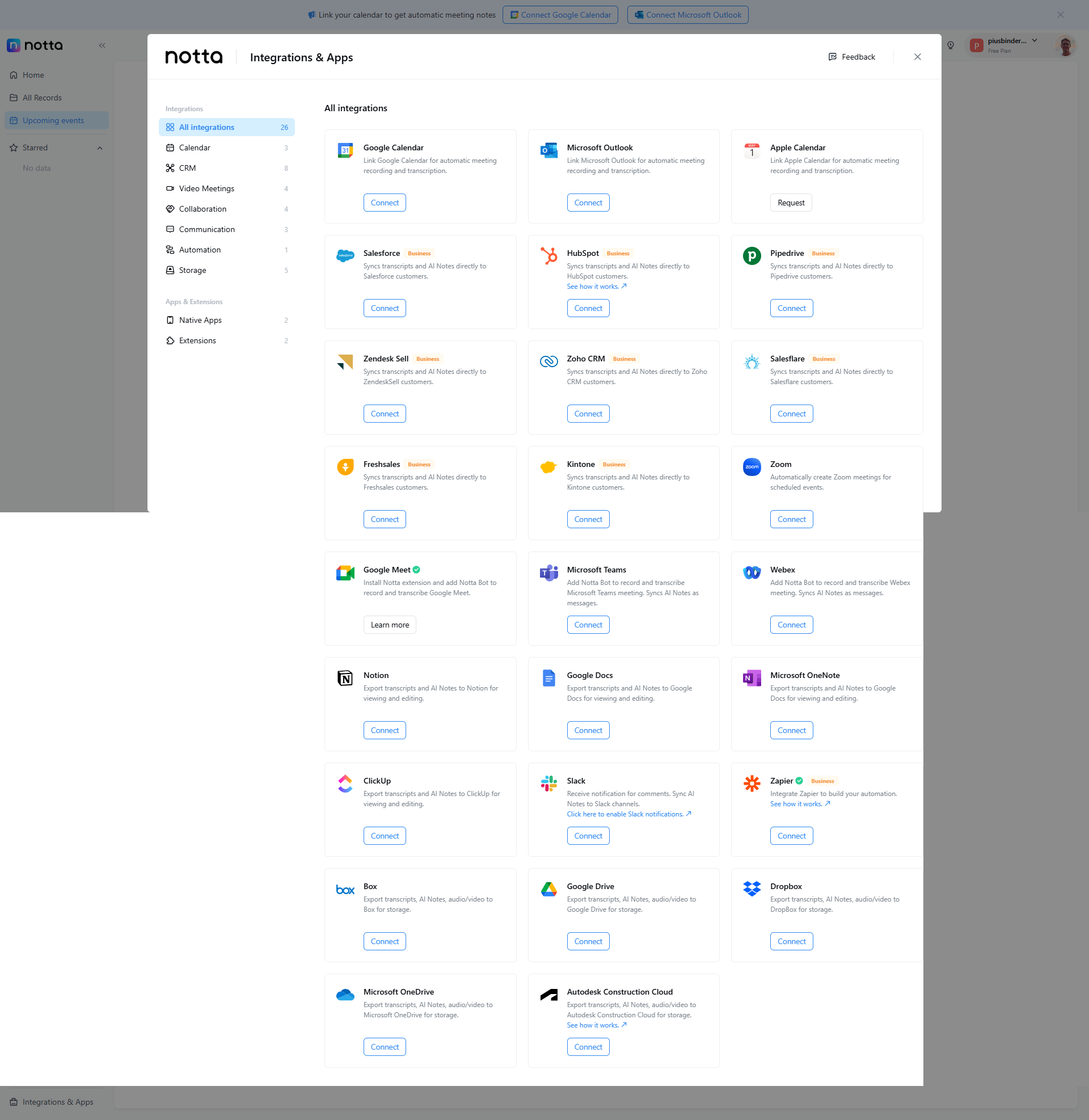The width and height of the screenshot is (1089, 1120).
Task: Click the Dropbox logo icon
Action: [x=752, y=889]
